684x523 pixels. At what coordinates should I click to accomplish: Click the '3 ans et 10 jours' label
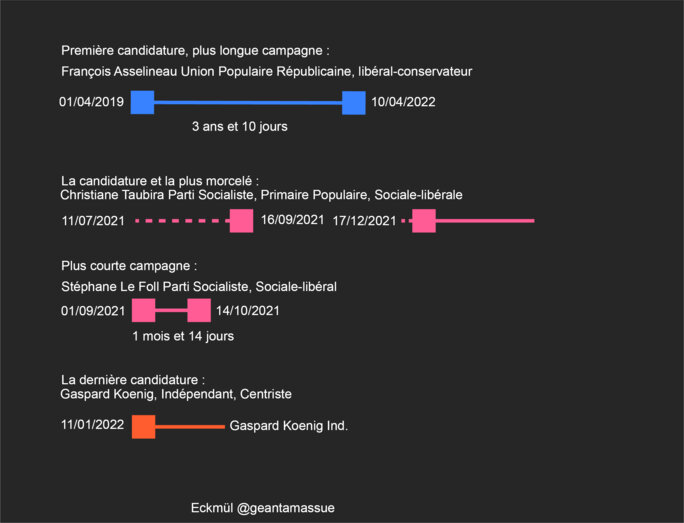tap(239, 126)
